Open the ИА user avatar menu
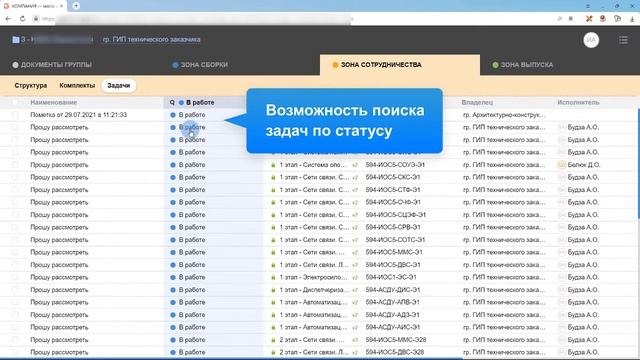The image size is (640, 360). pos(591,40)
